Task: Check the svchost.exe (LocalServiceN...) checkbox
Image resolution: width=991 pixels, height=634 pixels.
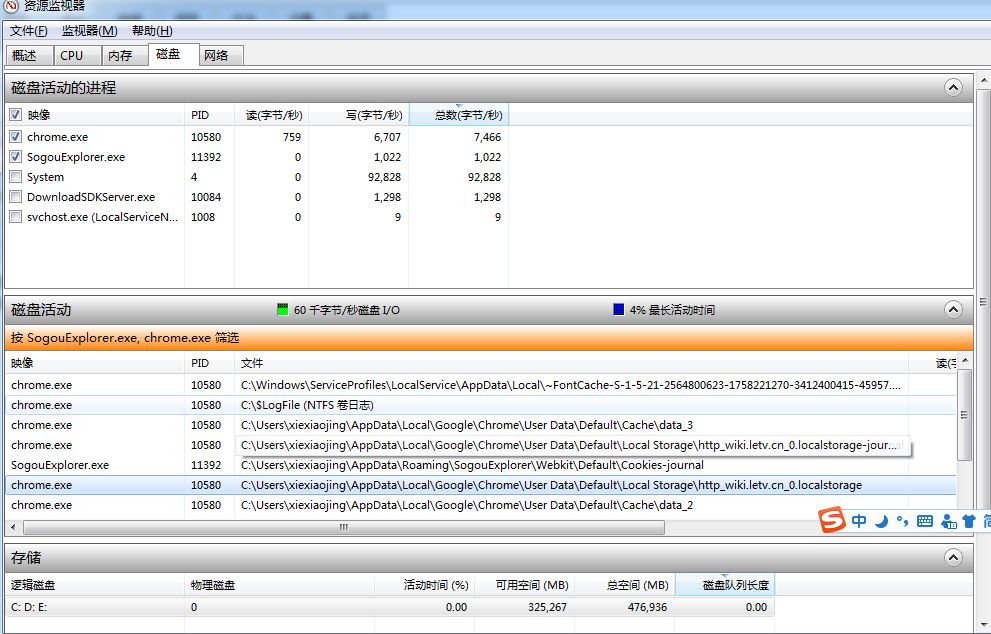Action: [16, 217]
